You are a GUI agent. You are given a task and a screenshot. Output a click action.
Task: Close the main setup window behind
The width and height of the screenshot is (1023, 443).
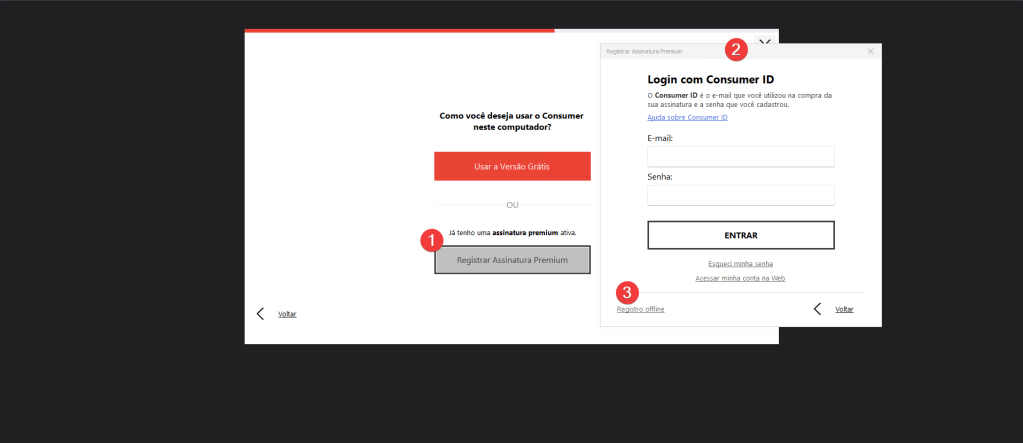coord(765,40)
